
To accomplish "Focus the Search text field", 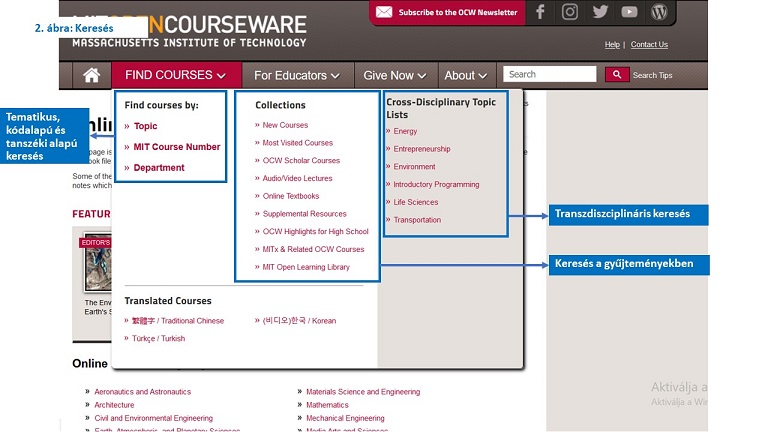I will [x=550, y=74].
